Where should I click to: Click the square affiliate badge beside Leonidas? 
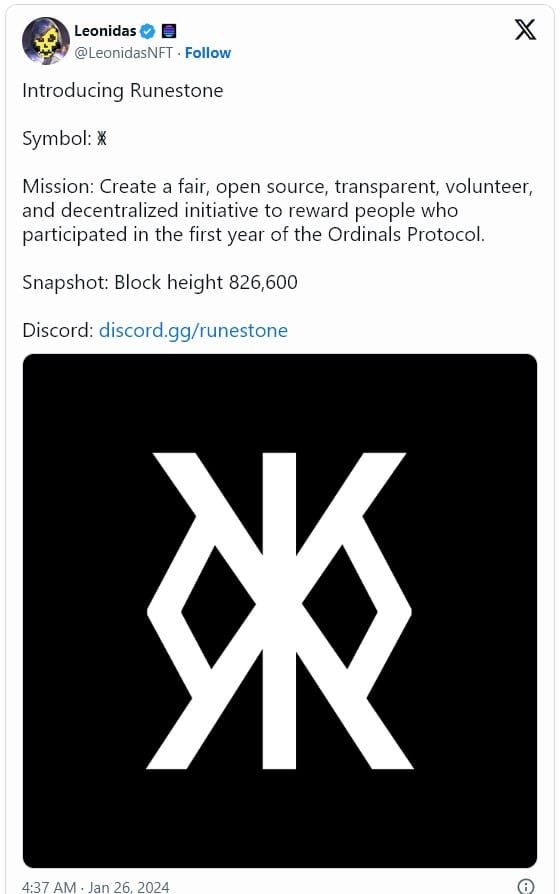coord(169,31)
